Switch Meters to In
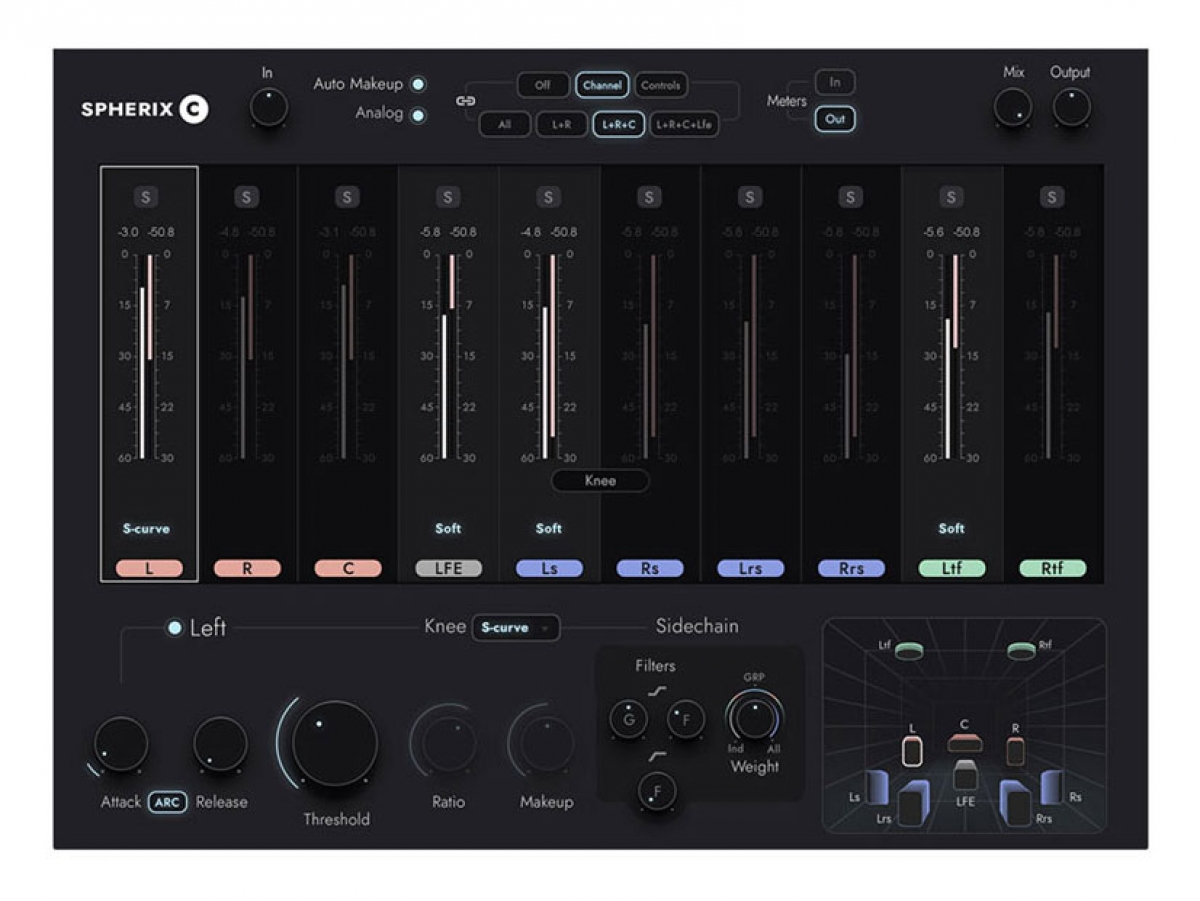 point(835,83)
